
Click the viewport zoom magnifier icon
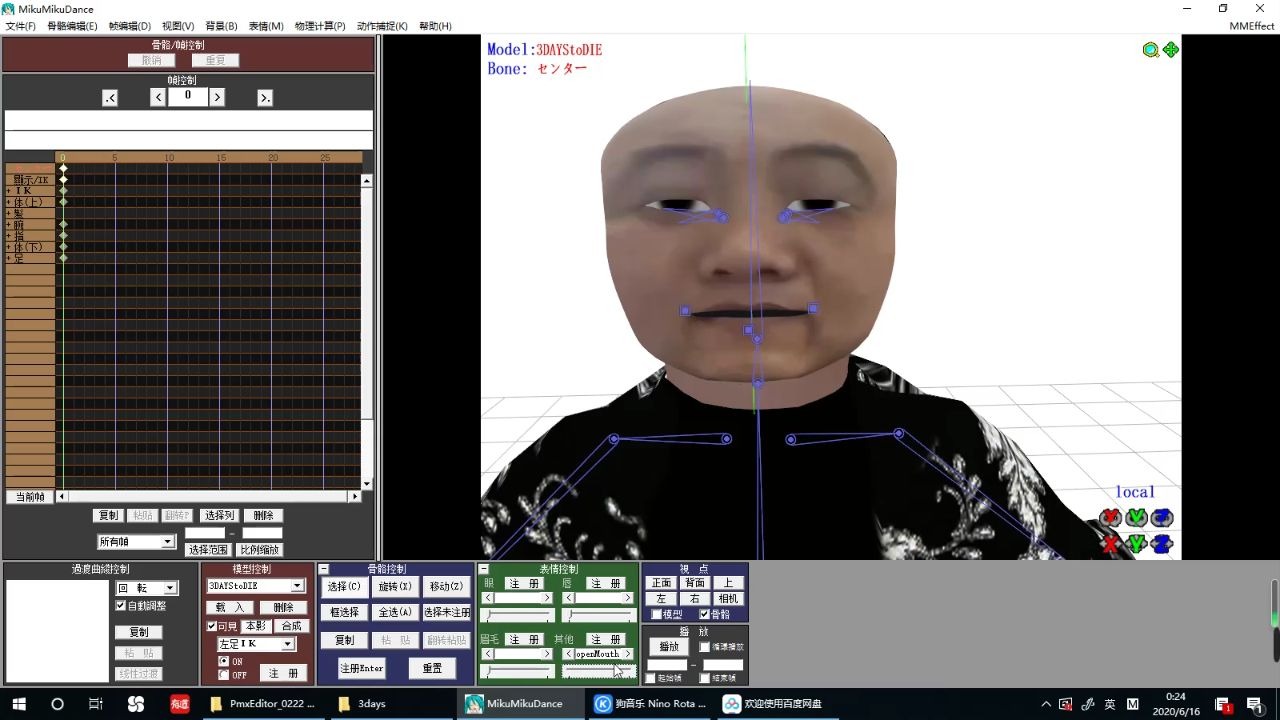pos(1151,50)
